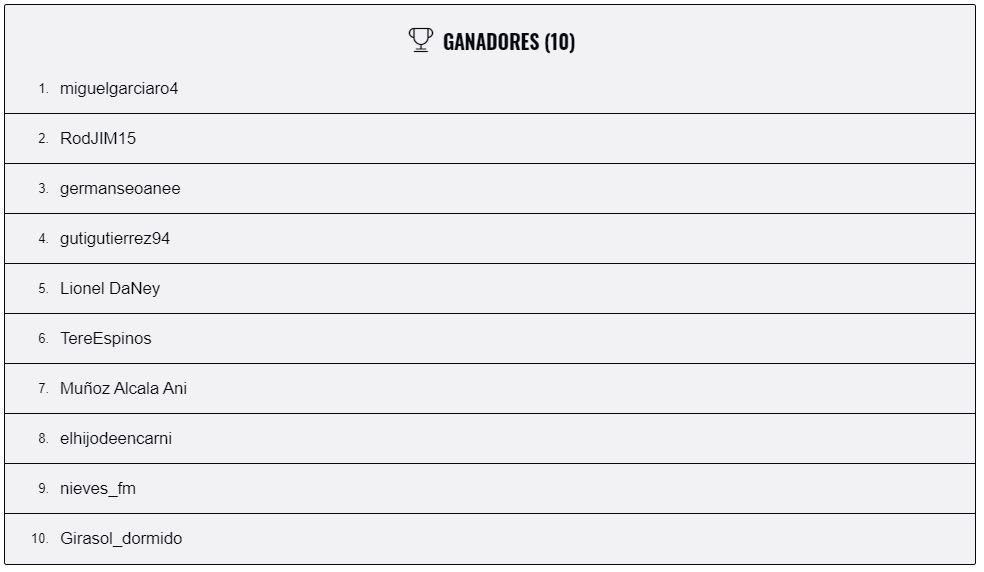984x572 pixels.
Task: Click rank number 1 in the list
Action: pos(43,89)
